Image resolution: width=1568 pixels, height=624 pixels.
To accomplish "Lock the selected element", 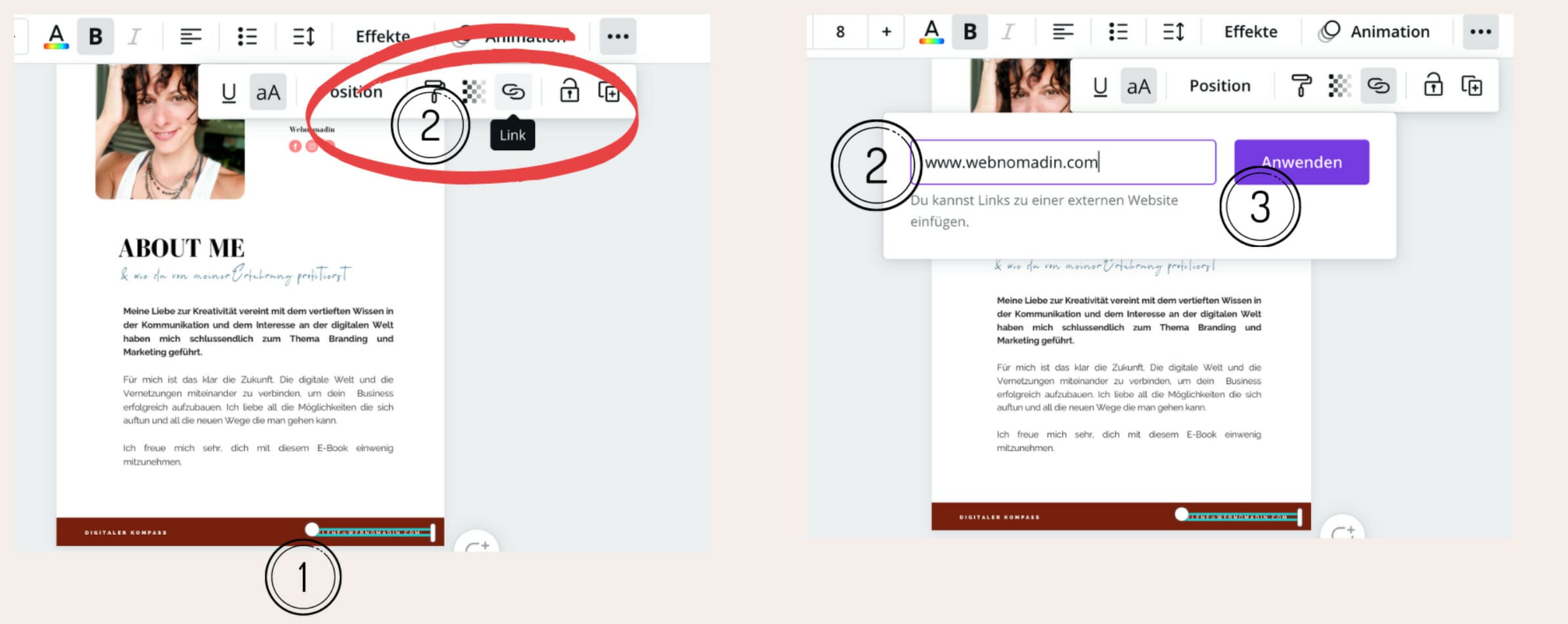I will tap(1434, 85).
